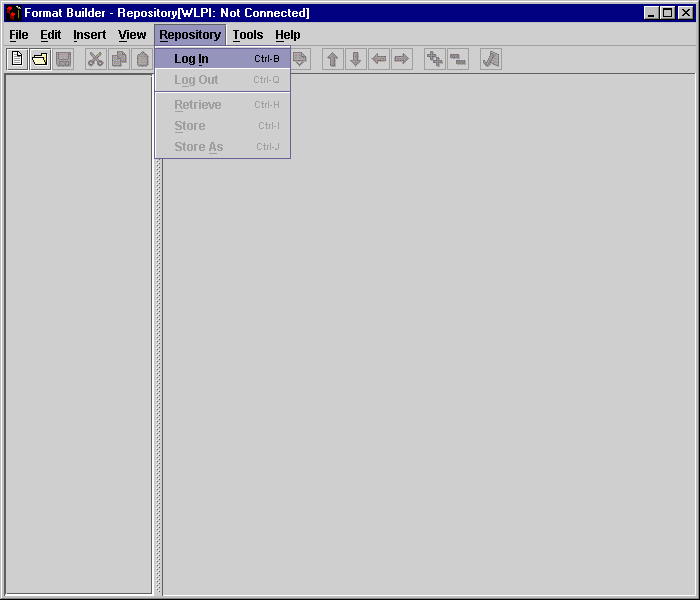Viewport: 700px width, 600px height.
Task: Choose Log Out from Repository menu
Action: [x=223, y=80]
